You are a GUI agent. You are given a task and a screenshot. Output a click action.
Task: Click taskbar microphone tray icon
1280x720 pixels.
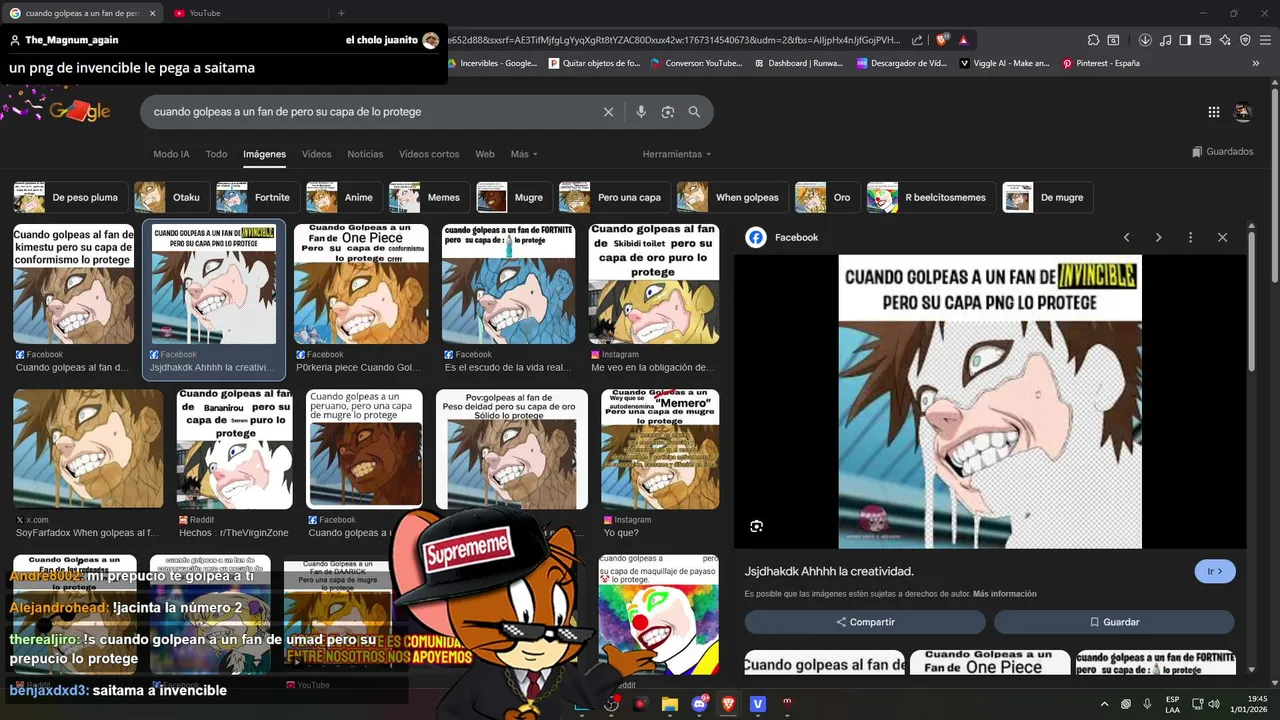tap(1147, 704)
